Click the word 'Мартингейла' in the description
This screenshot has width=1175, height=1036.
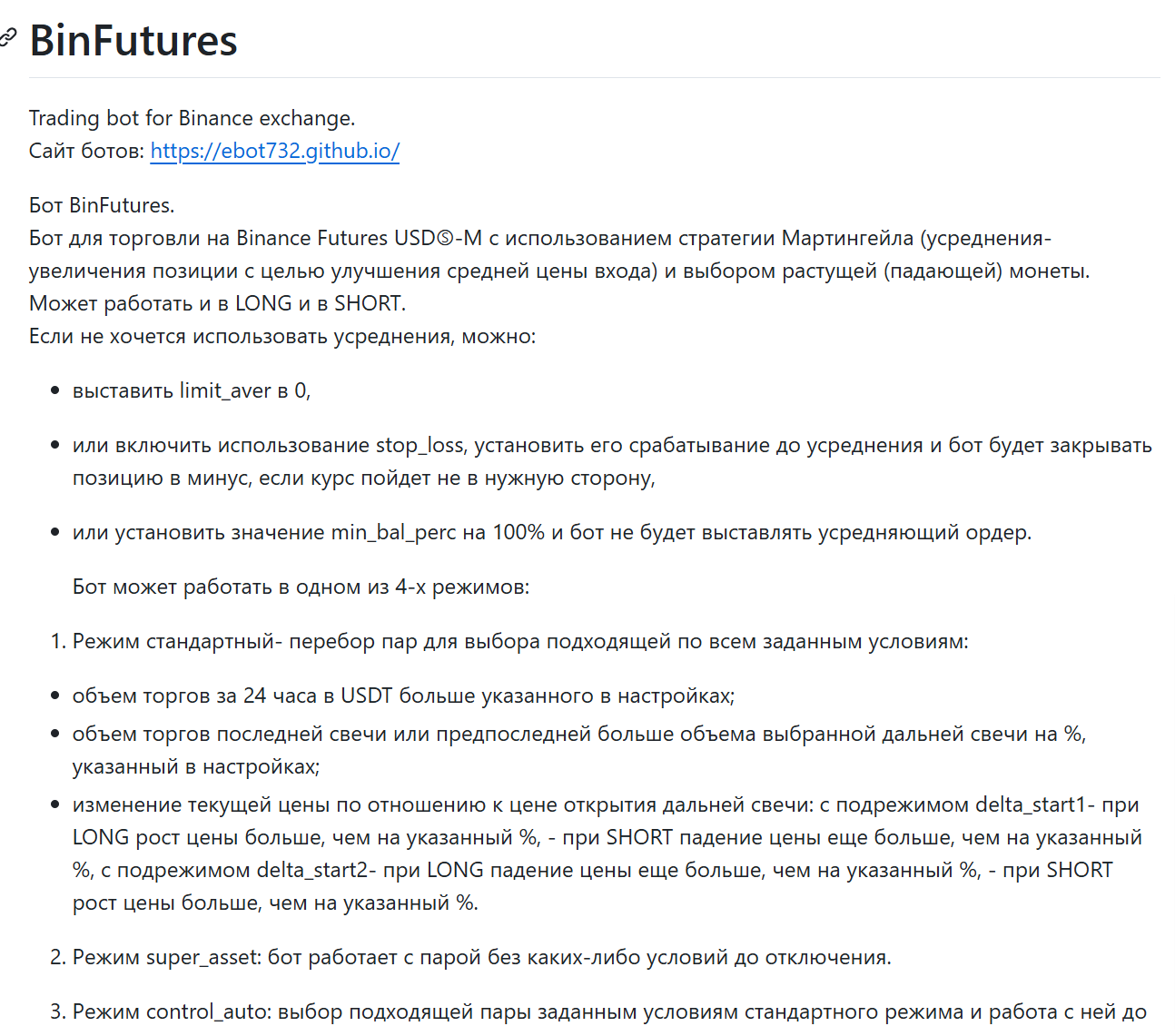[847, 238]
